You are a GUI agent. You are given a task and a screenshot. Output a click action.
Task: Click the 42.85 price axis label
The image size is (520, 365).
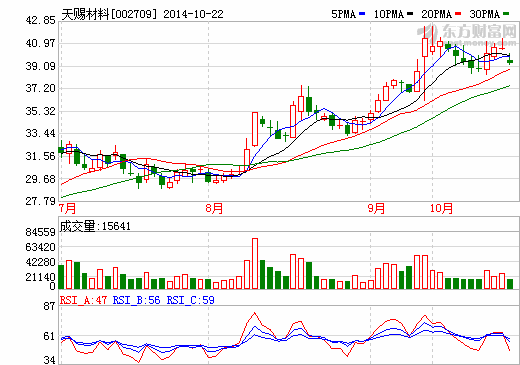[40, 20]
